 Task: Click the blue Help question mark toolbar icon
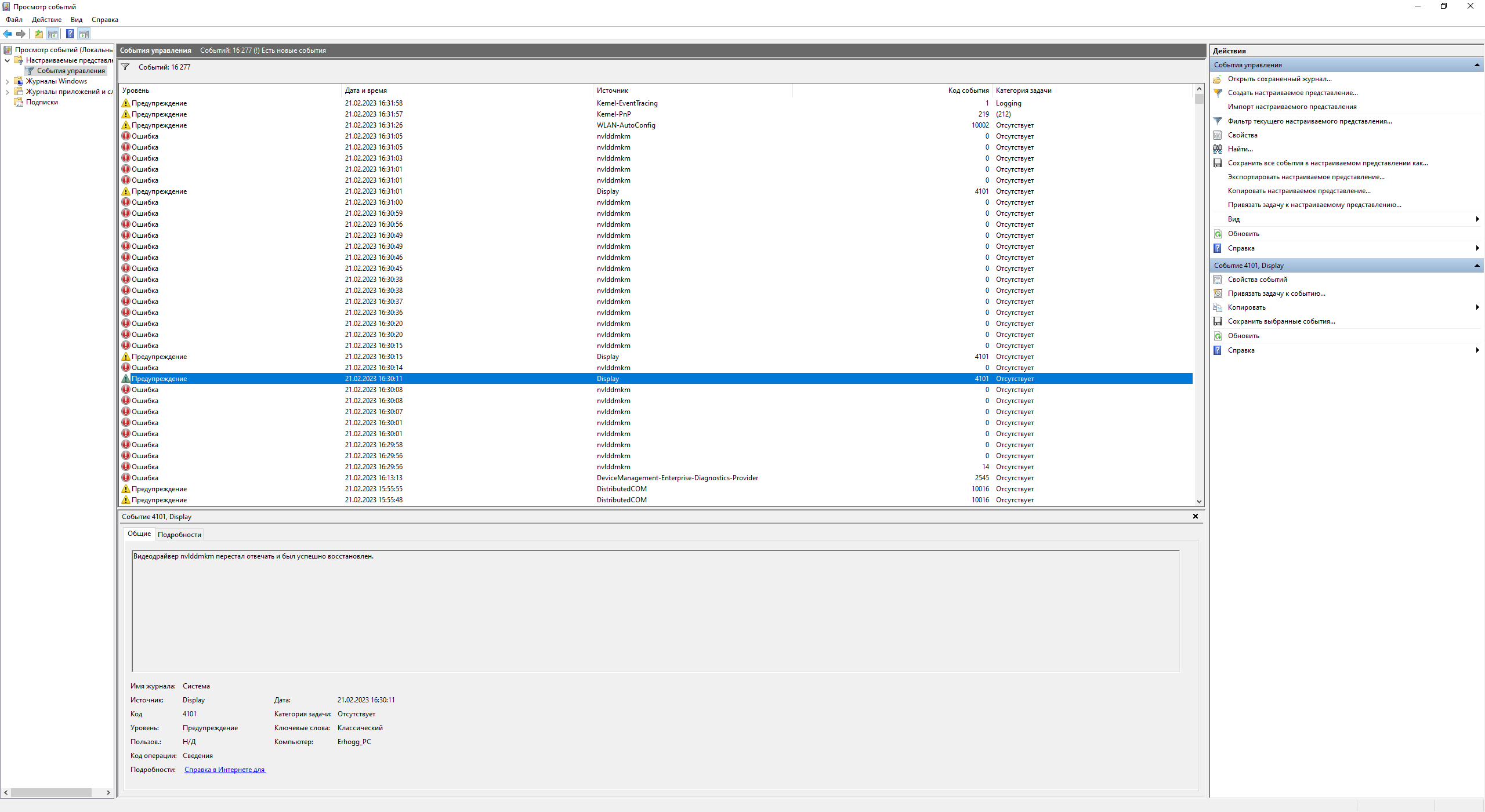pyautogui.click(x=70, y=34)
